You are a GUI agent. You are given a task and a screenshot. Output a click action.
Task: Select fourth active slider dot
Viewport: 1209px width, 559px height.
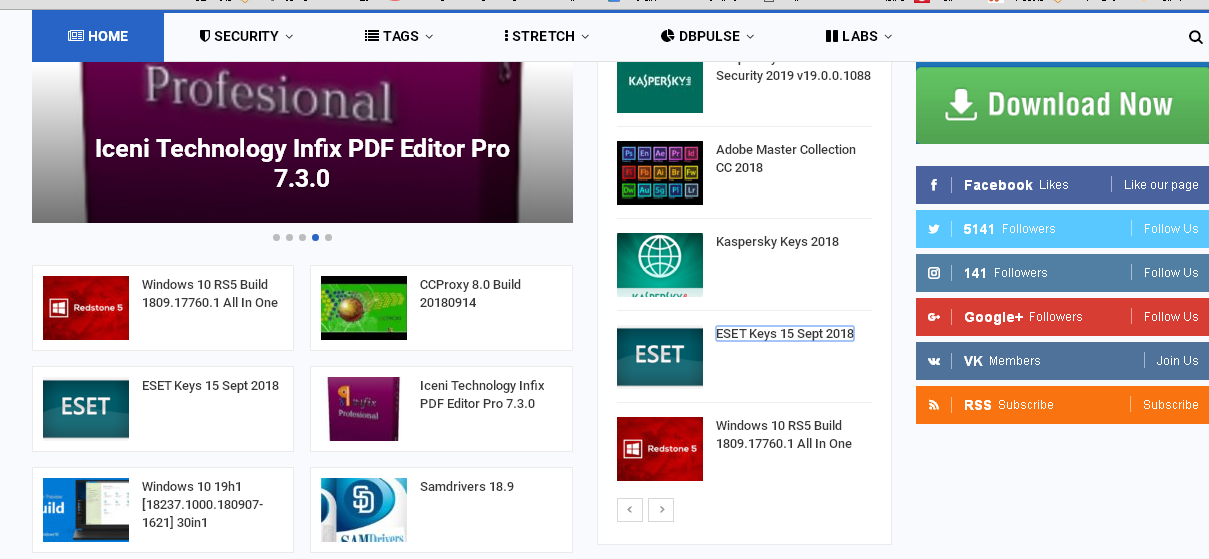(315, 238)
